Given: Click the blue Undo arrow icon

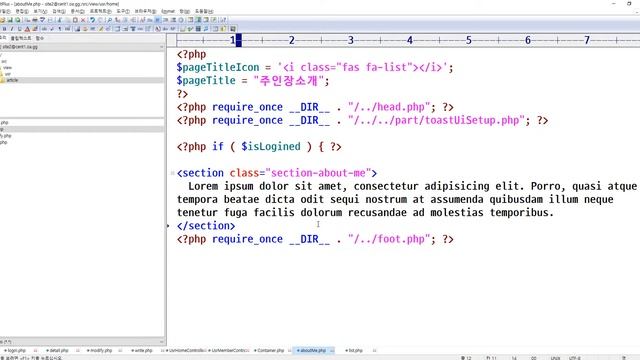Looking at the screenshot, I should tap(93, 20).
